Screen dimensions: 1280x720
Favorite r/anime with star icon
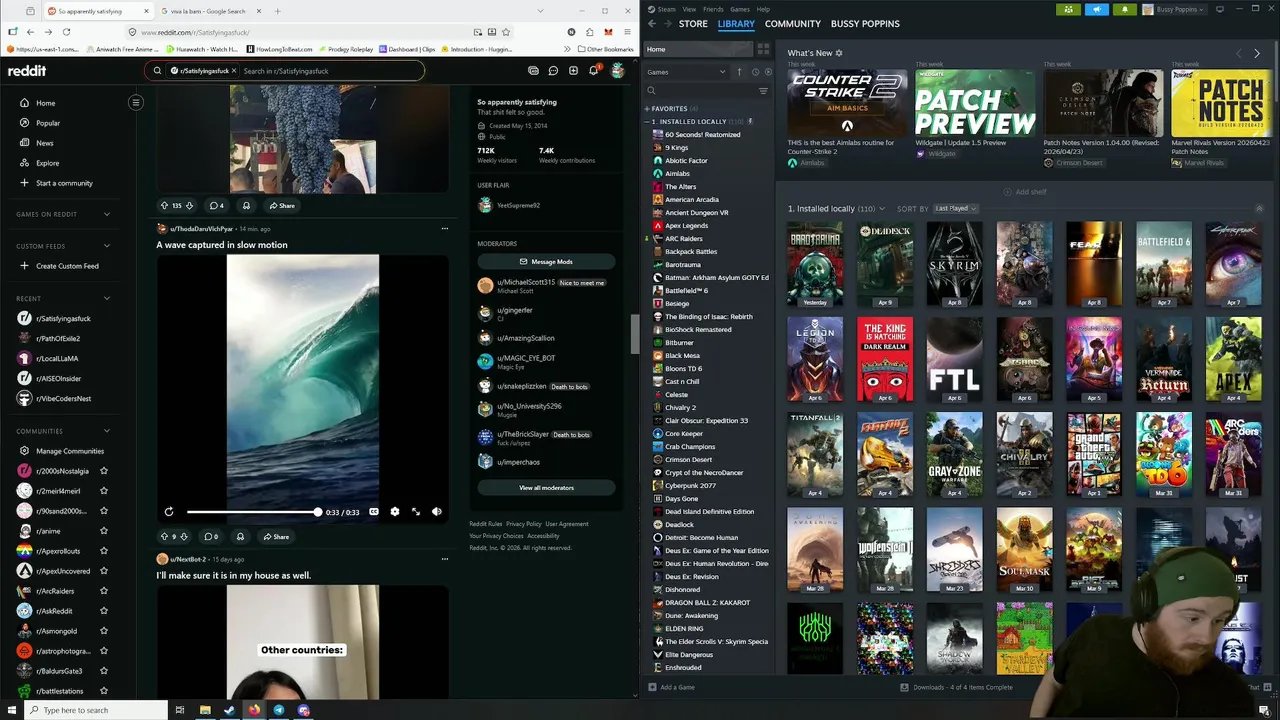click(x=104, y=531)
